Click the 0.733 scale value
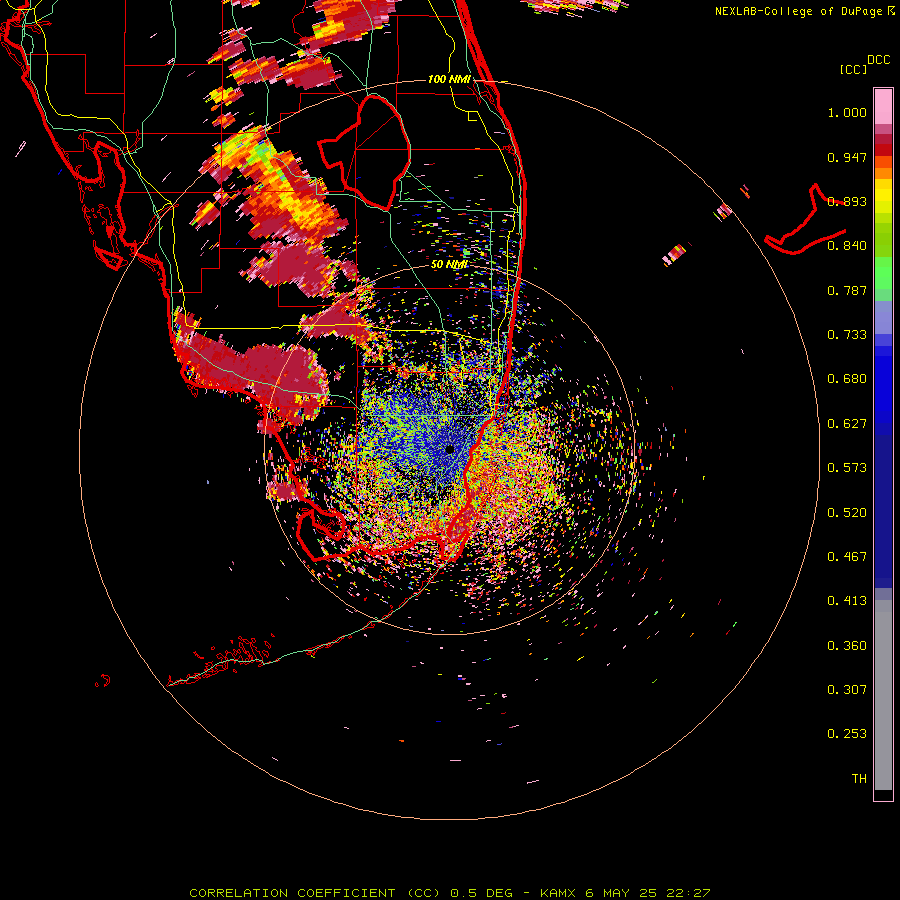 click(x=847, y=335)
